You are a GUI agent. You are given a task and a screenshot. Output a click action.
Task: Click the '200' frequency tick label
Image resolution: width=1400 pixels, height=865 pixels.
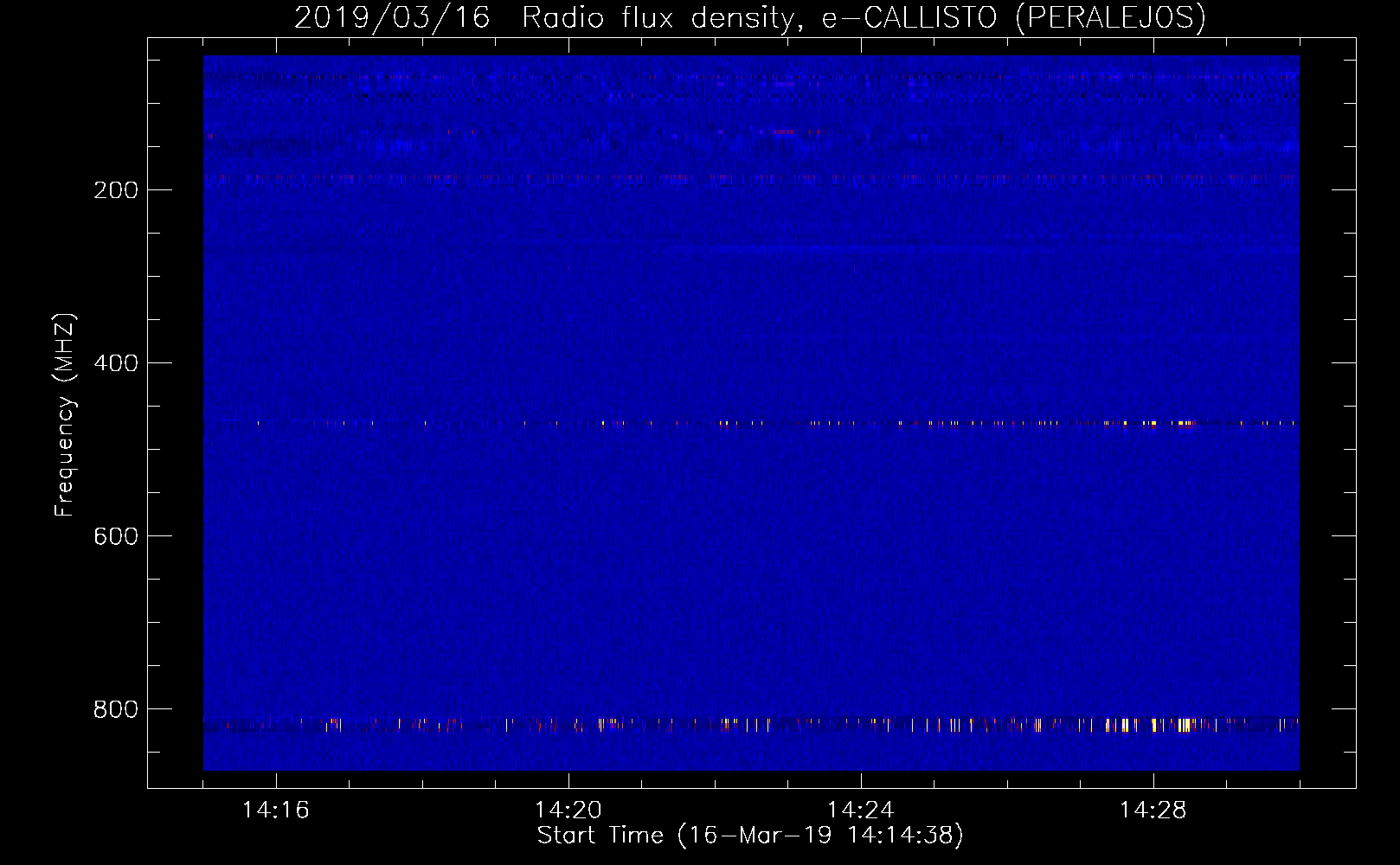pyautogui.click(x=116, y=190)
